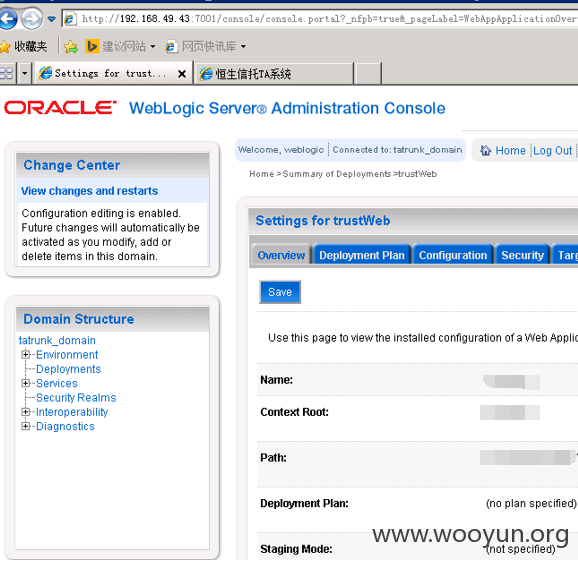Switch to the 恒生信托TA系统 tab
The height and width of the screenshot is (563, 578).
tap(274, 74)
